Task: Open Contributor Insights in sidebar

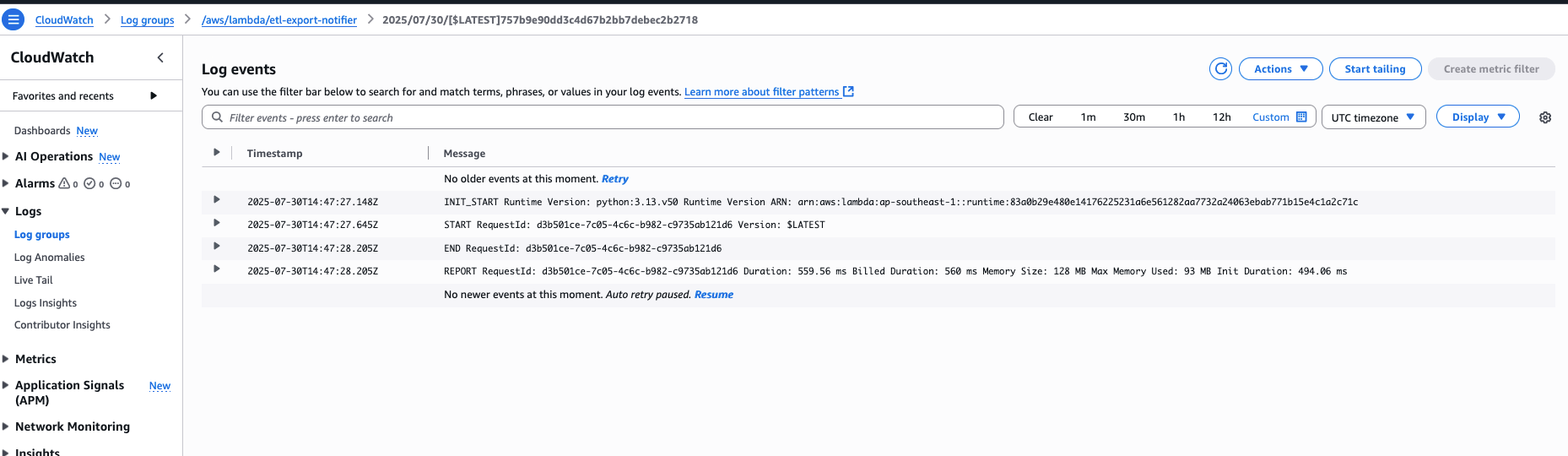Action: [62, 325]
